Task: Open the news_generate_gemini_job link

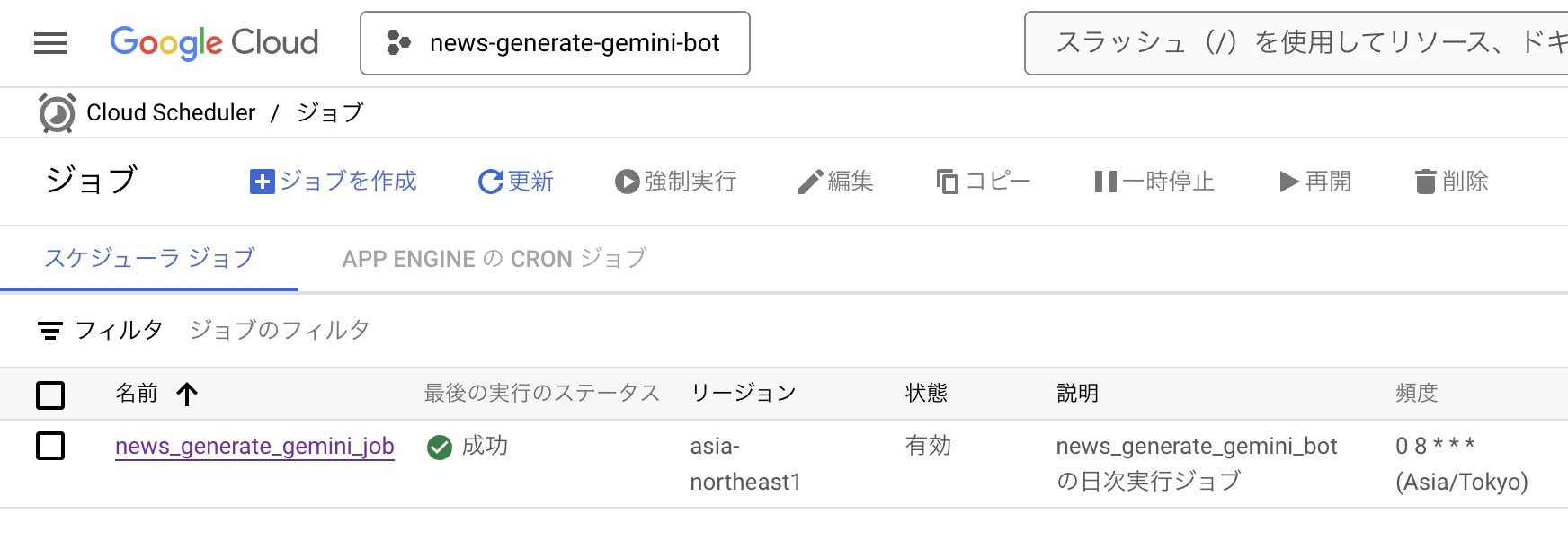Action: pyautogui.click(x=254, y=446)
